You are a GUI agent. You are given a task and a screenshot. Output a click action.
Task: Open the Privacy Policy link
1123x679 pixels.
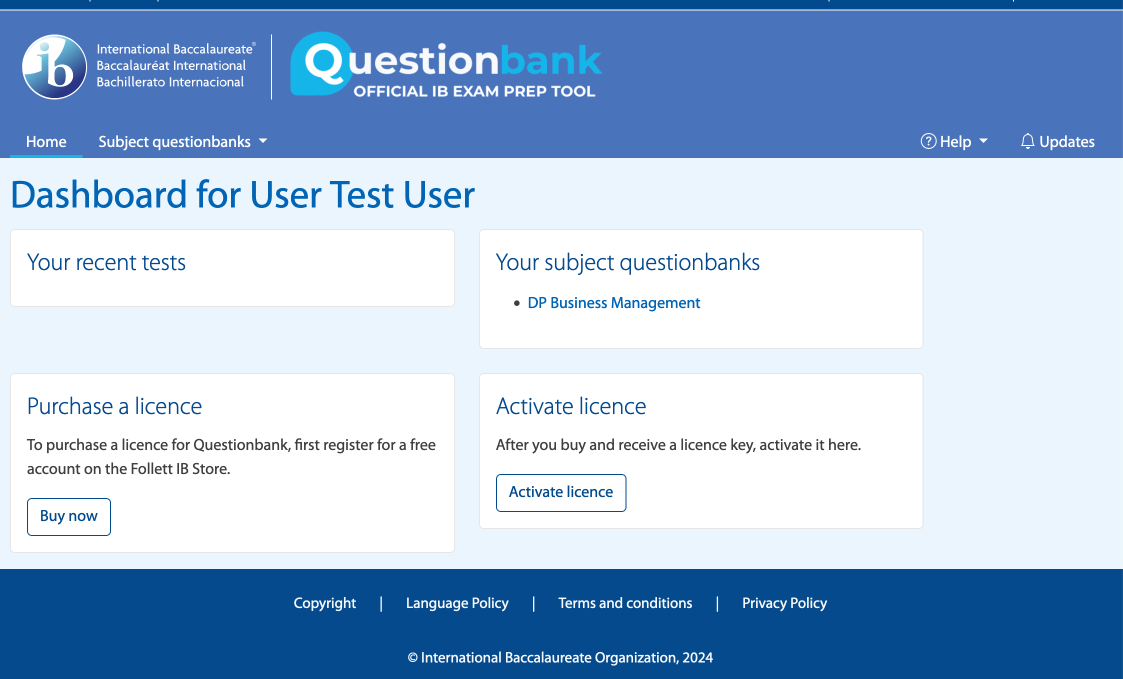click(x=784, y=603)
